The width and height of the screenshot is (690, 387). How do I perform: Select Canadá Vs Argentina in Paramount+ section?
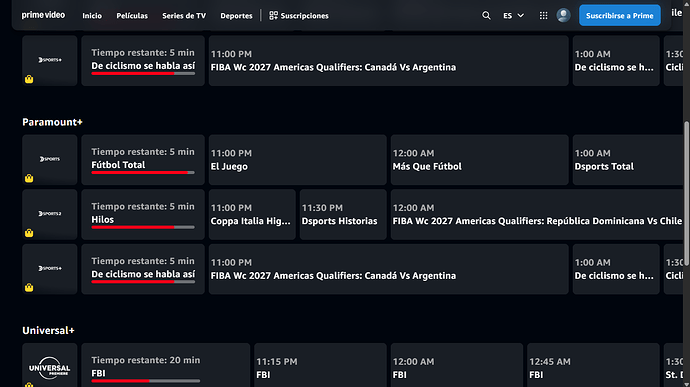coord(389,269)
